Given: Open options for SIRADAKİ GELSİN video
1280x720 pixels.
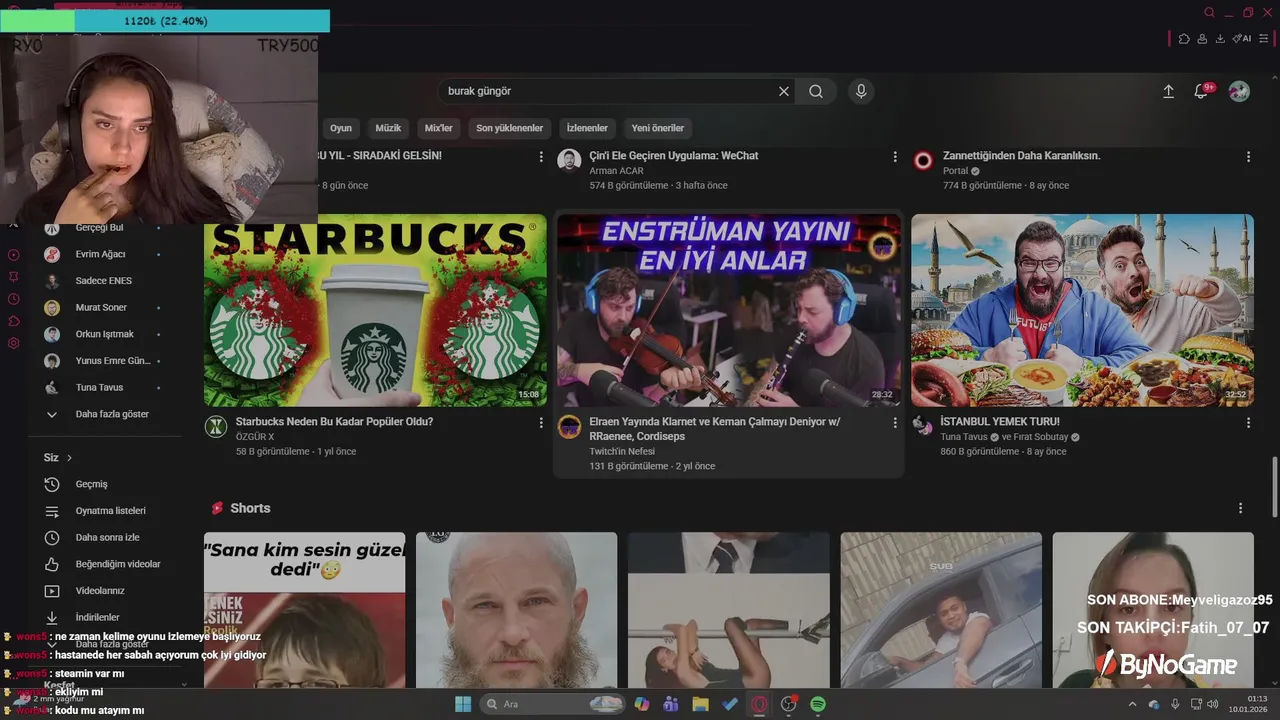Looking at the screenshot, I should click(541, 157).
